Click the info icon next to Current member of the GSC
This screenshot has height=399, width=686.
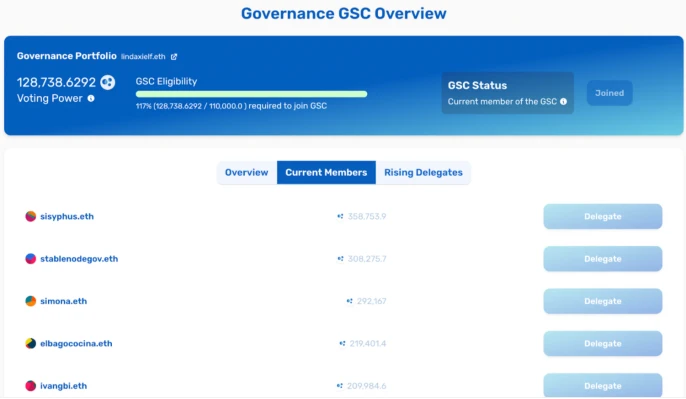(564, 102)
